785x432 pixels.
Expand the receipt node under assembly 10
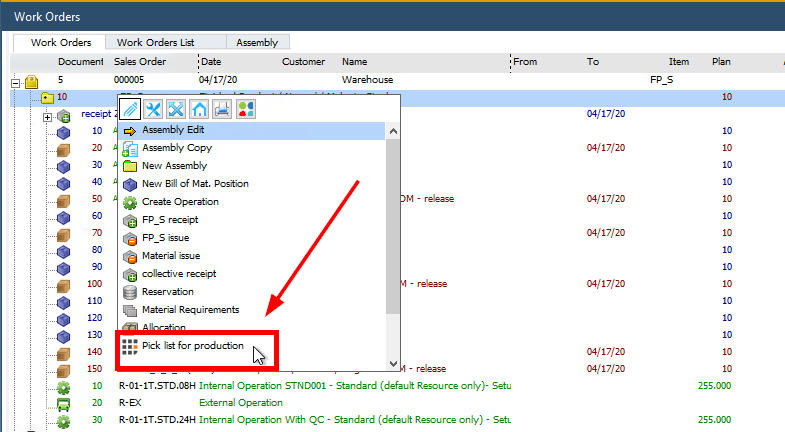click(x=47, y=116)
